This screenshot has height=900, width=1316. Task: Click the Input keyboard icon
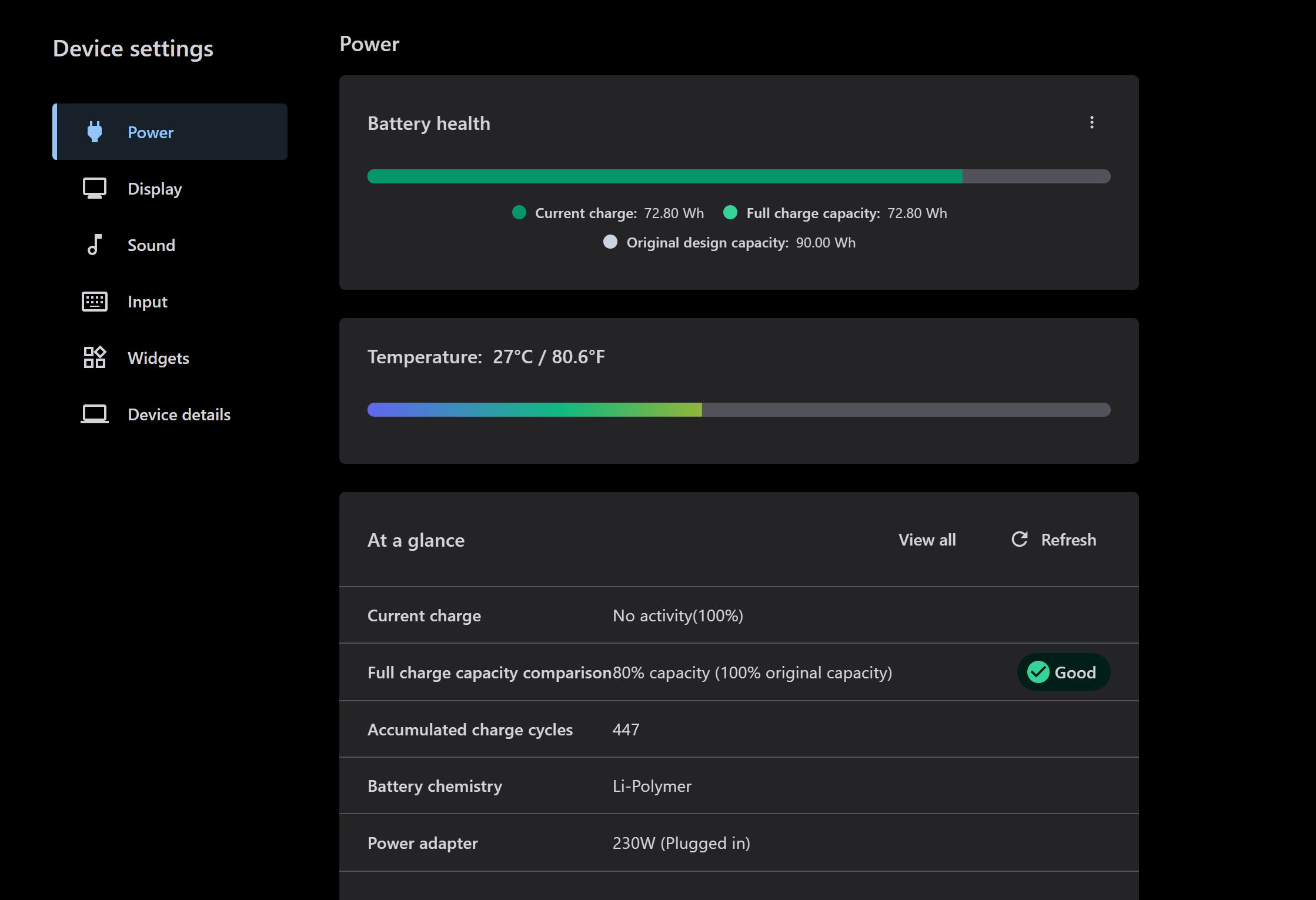click(94, 302)
